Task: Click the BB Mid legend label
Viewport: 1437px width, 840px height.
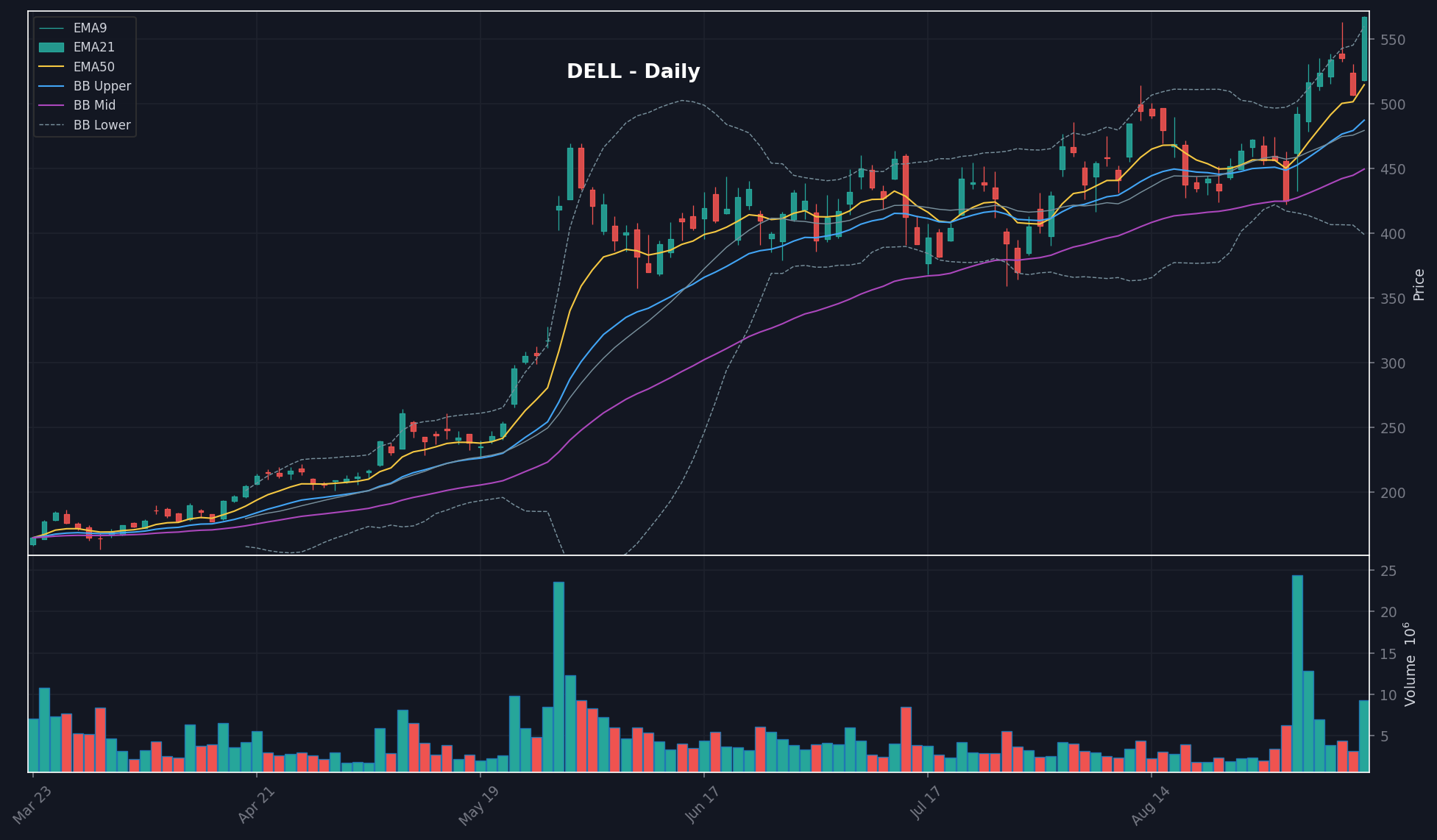Action: pos(94,105)
